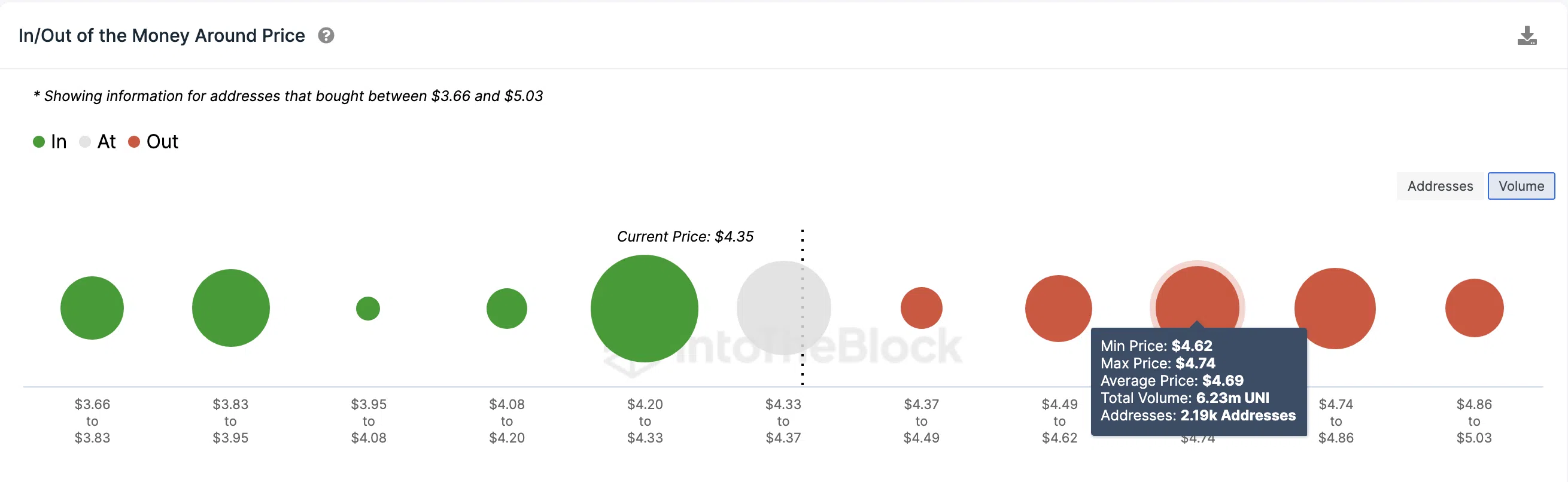Click the red $4.37 to $4.49 bubble

pos(922,308)
